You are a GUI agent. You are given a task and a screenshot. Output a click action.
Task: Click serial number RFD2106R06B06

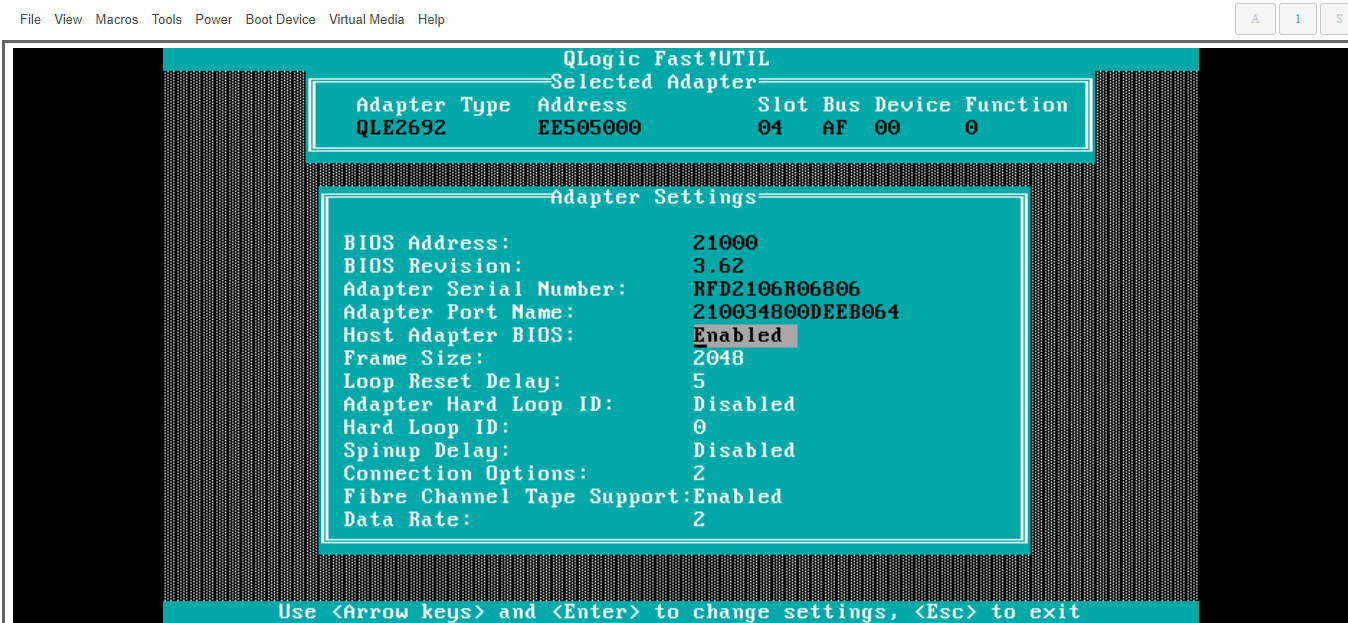click(777, 289)
